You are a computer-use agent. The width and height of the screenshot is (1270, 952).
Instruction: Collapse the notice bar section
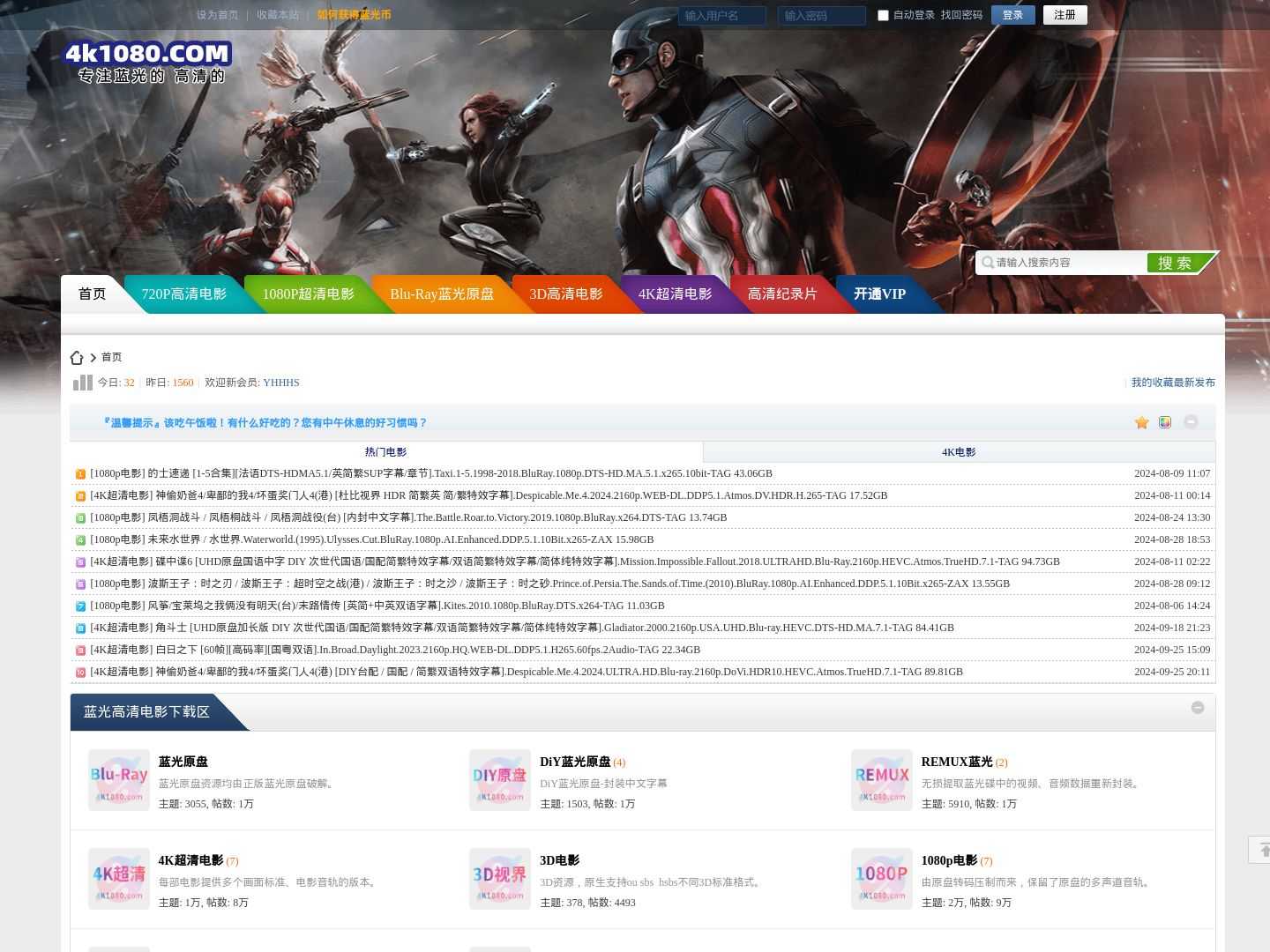1191,421
